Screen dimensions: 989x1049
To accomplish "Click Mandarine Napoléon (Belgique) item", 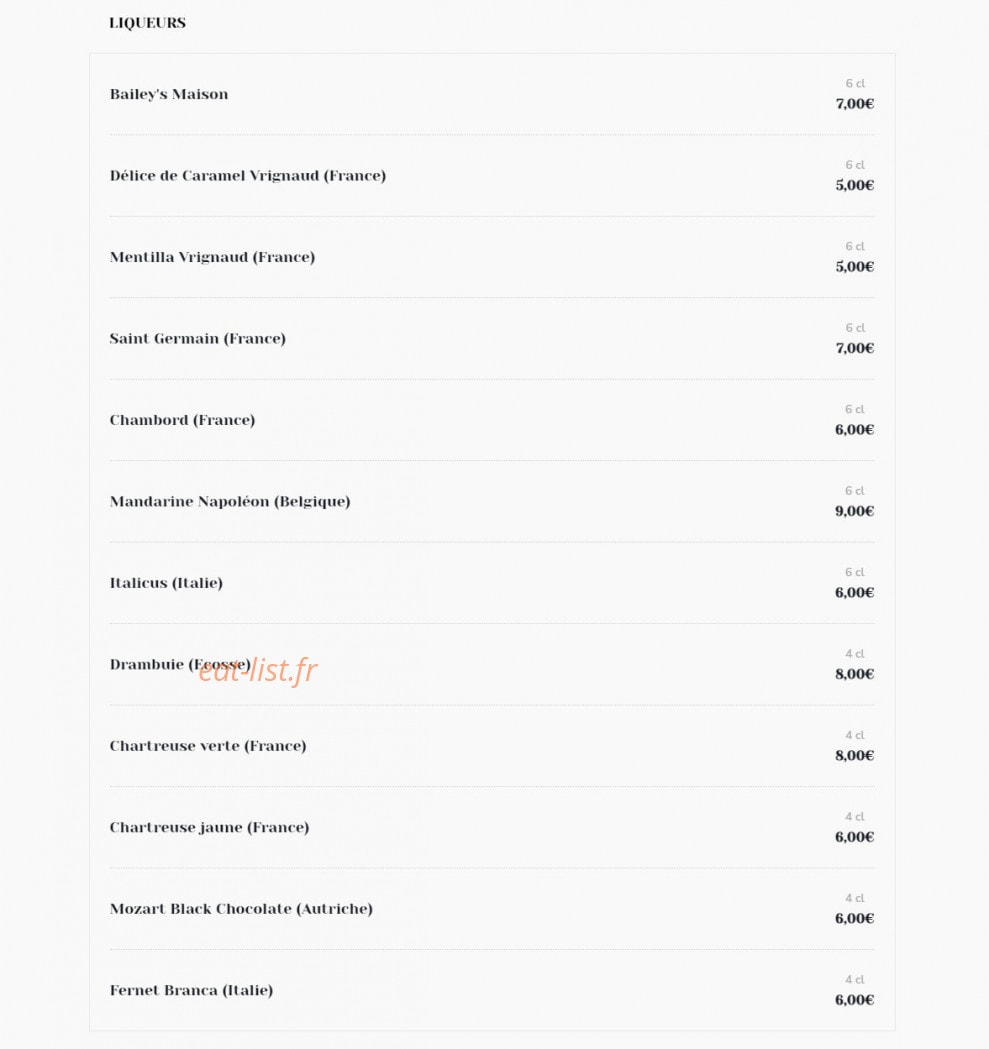I will [x=230, y=502].
